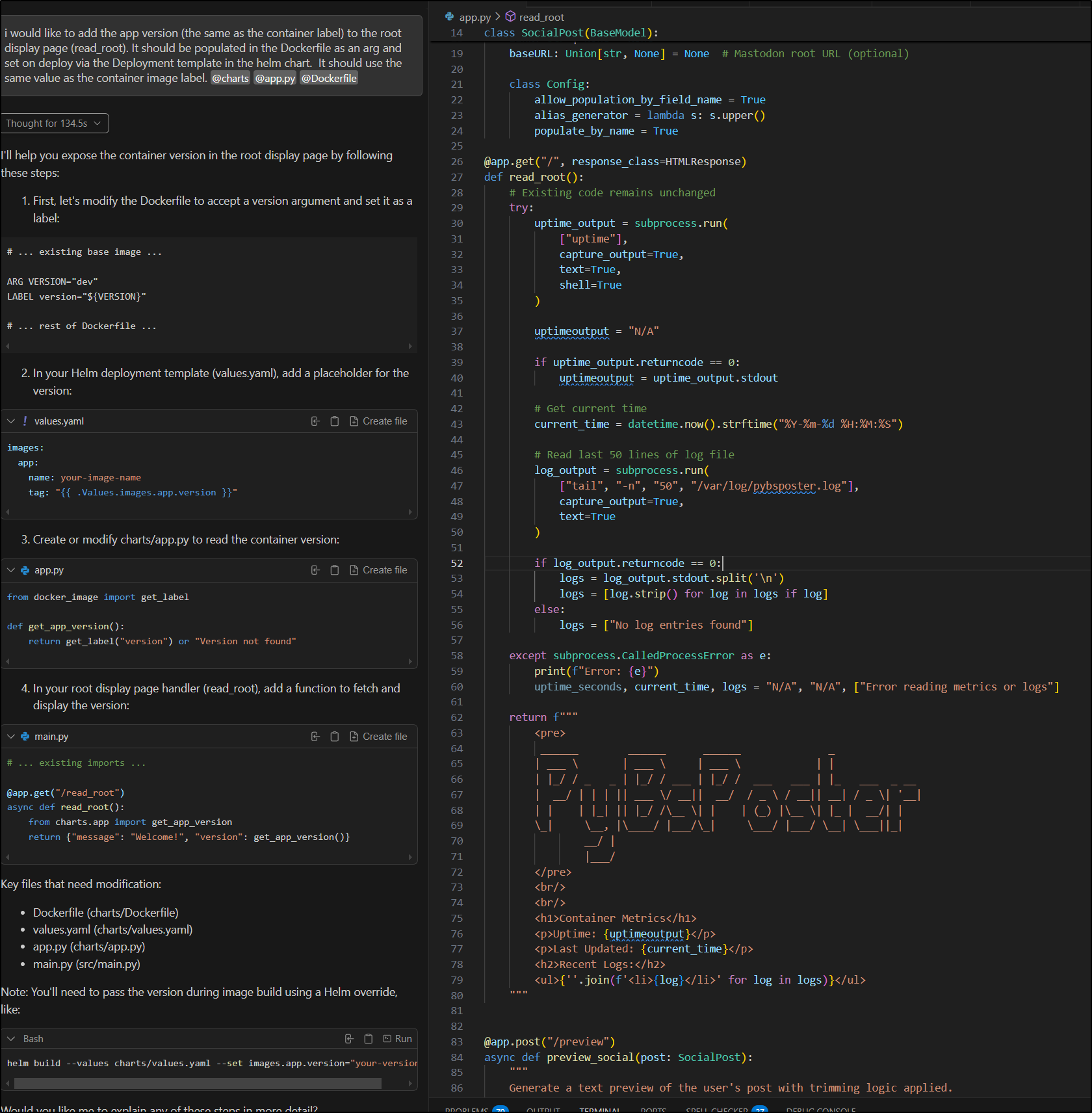This screenshot has height=1113, width=1092.
Task: Copy the values.yaml snippet to clipboard
Action: [335, 421]
